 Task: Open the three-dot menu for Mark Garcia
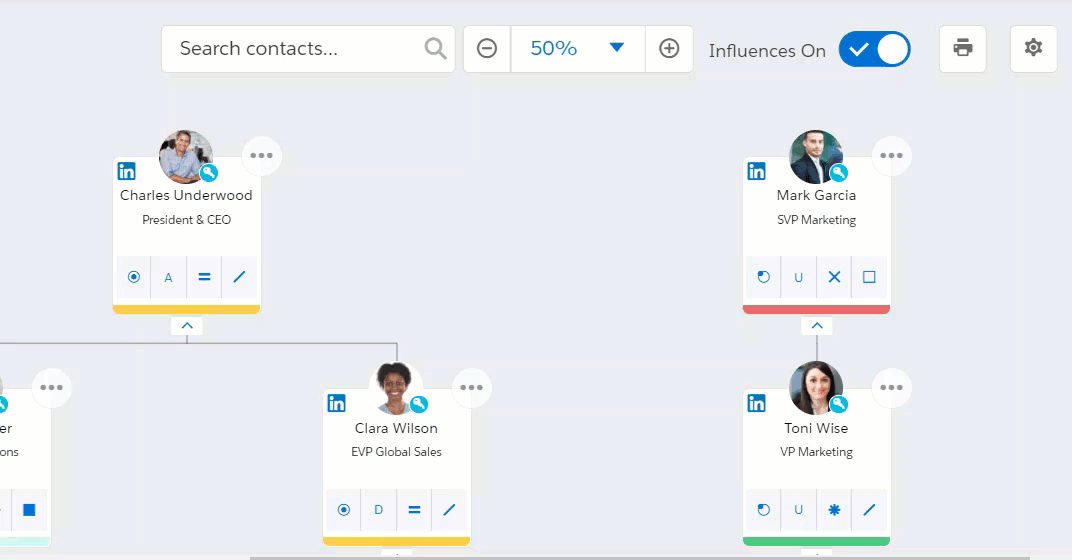point(891,156)
